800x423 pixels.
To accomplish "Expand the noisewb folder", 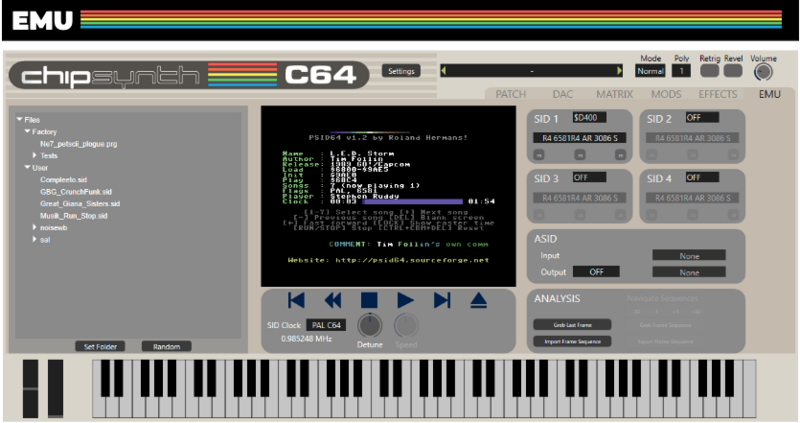I will point(35,227).
